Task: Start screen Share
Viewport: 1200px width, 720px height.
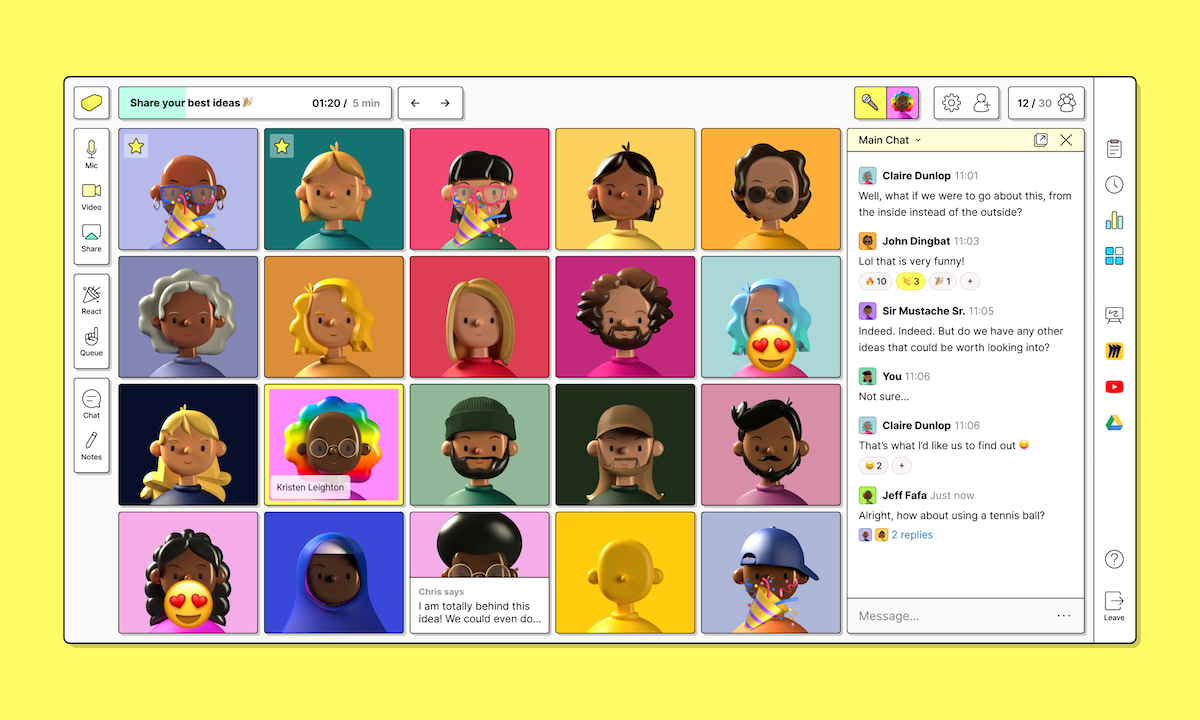Action: point(91,240)
